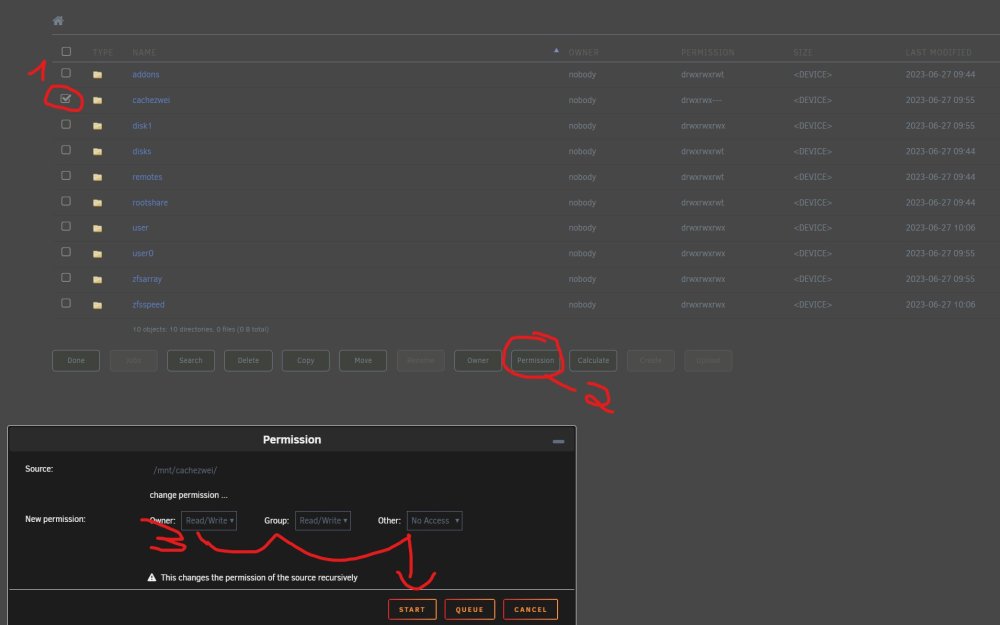Click the 'change permission ...' text
Viewport: 1000px width, 625px height.
[188, 495]
